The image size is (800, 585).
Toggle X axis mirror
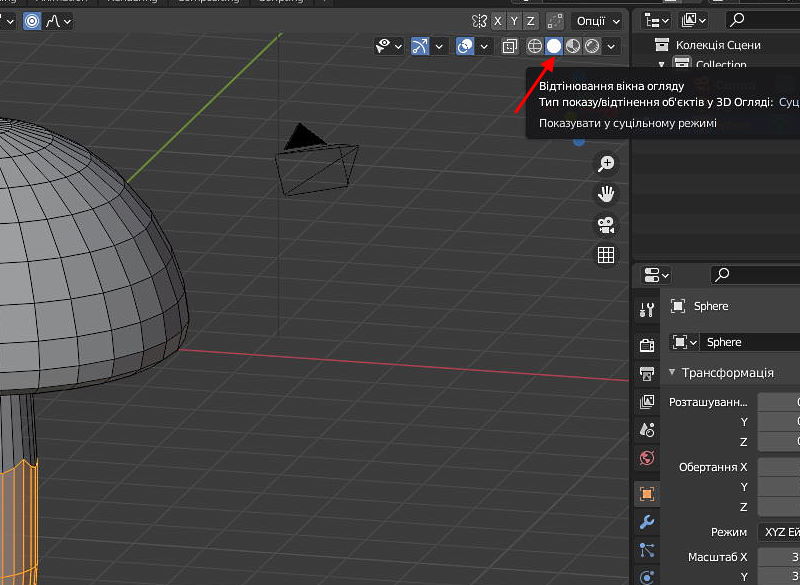click(498, 21)
